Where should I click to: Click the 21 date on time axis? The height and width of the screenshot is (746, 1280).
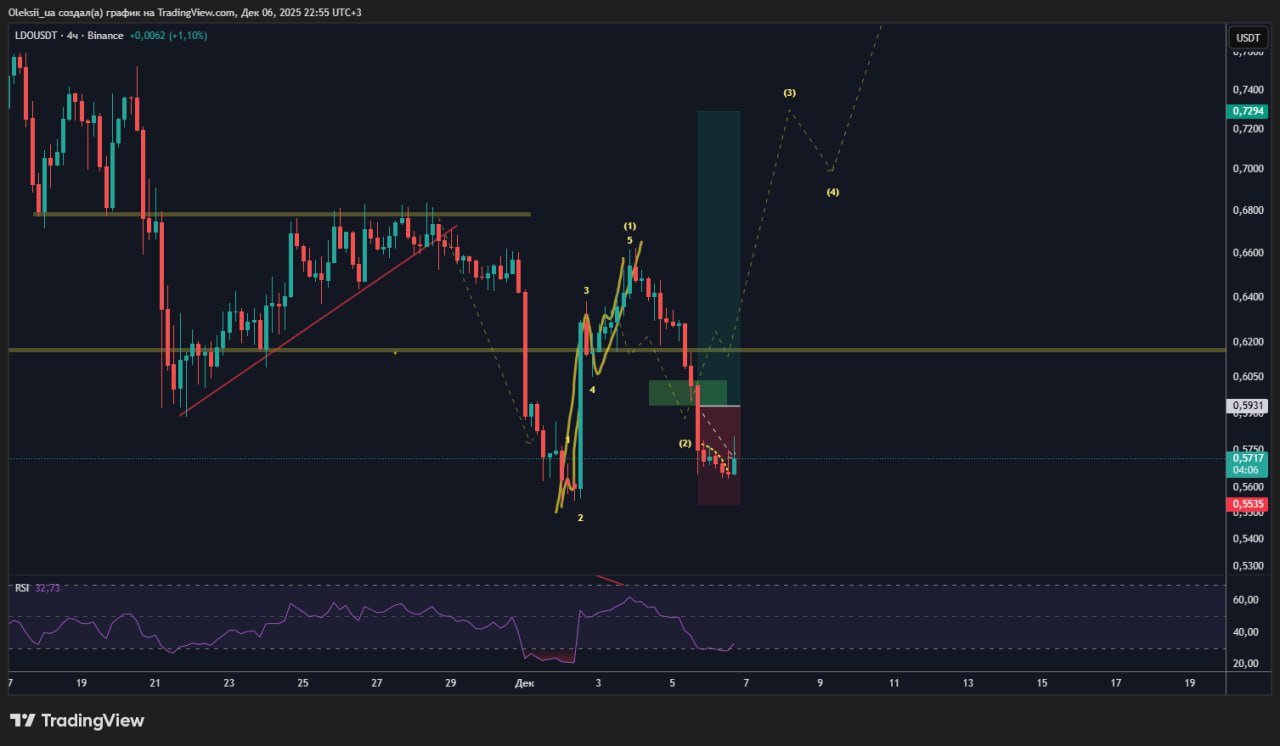coord(155,683)
